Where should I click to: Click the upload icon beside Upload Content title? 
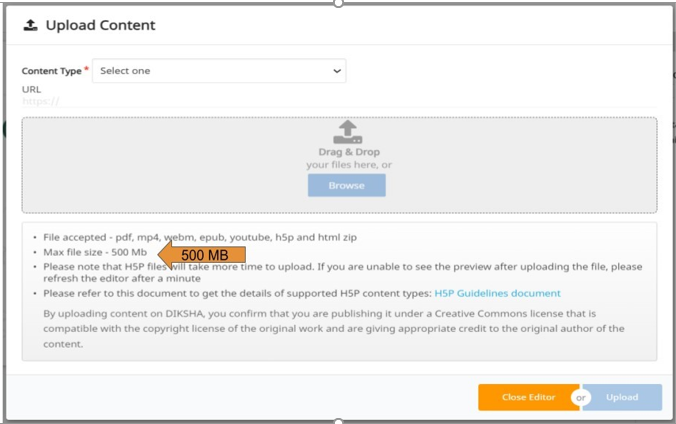[x=30, y=26]
